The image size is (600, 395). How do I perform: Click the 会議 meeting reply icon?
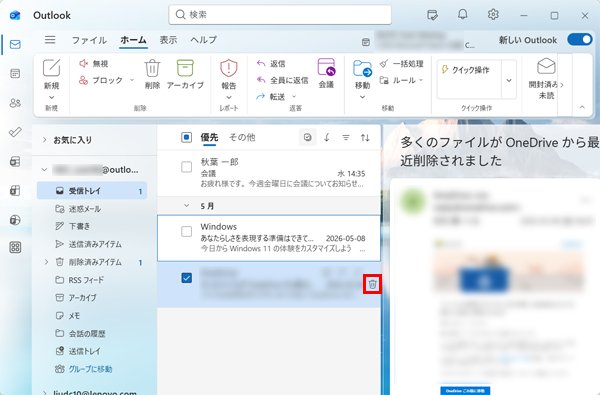coord(326,67)
